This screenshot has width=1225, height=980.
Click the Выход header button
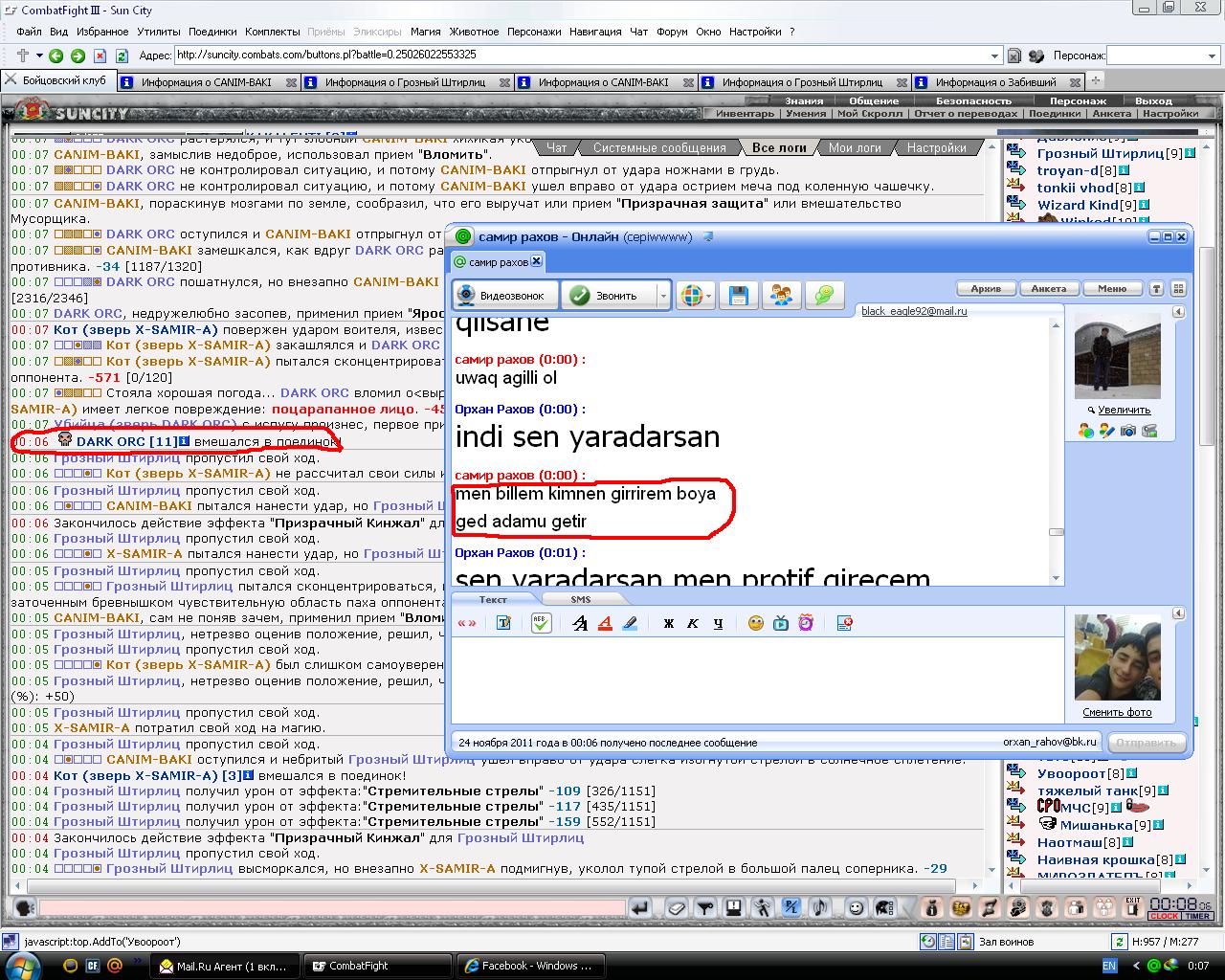[1153, 100]
